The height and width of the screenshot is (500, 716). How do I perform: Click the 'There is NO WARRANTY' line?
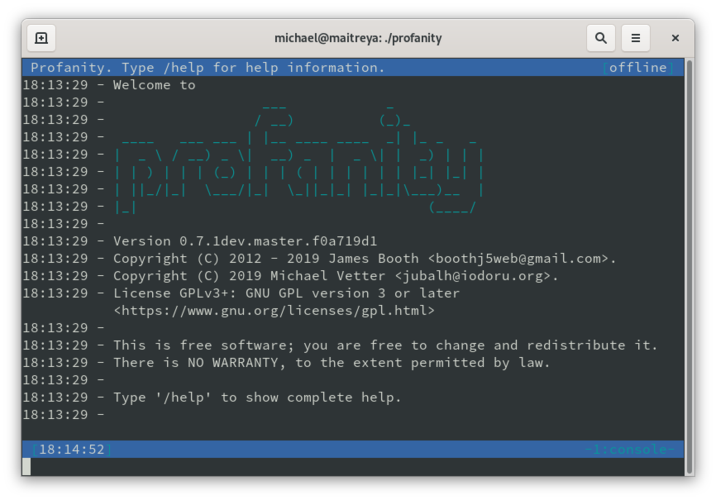332,363
